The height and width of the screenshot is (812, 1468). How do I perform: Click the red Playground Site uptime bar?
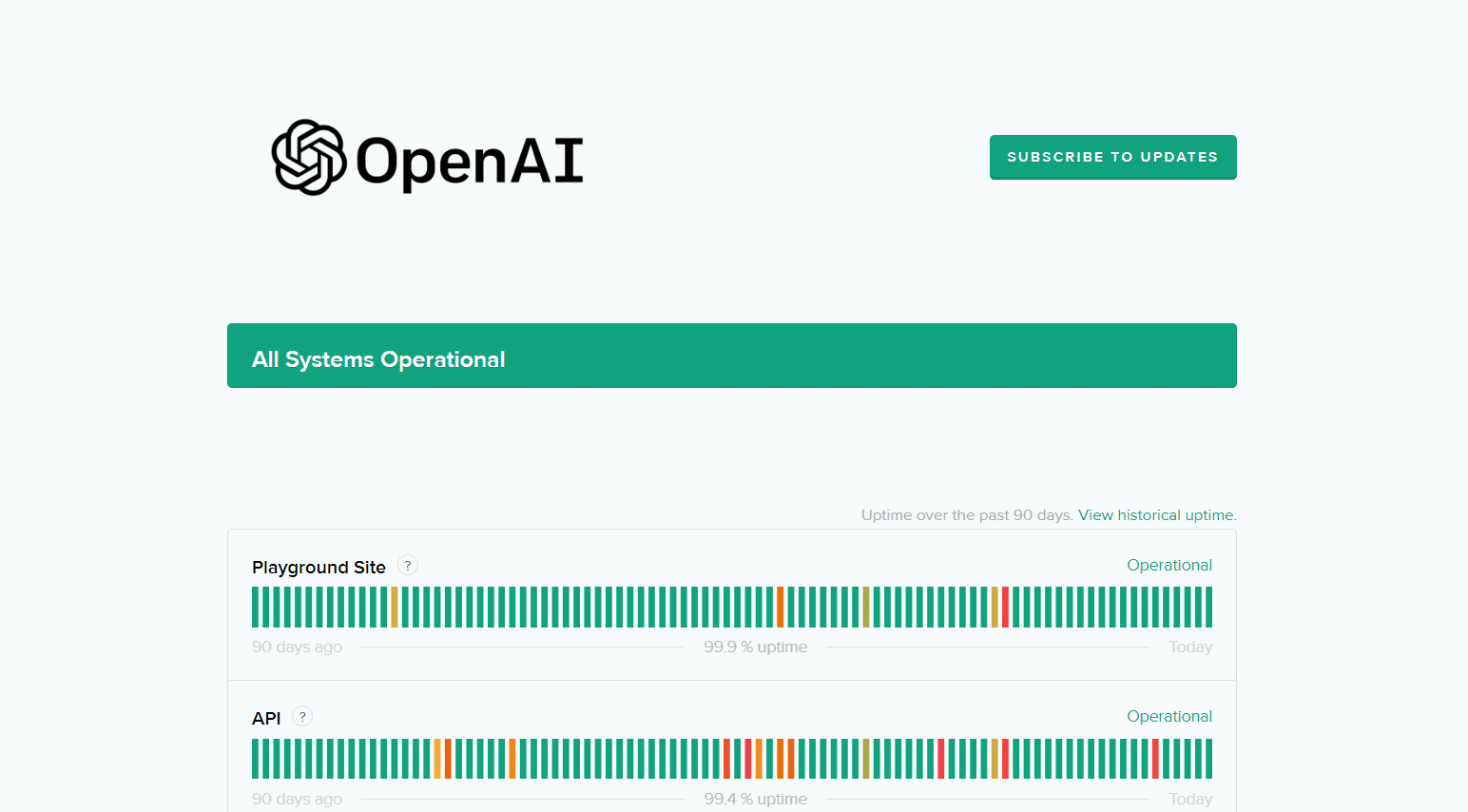tap(1005, 607)
